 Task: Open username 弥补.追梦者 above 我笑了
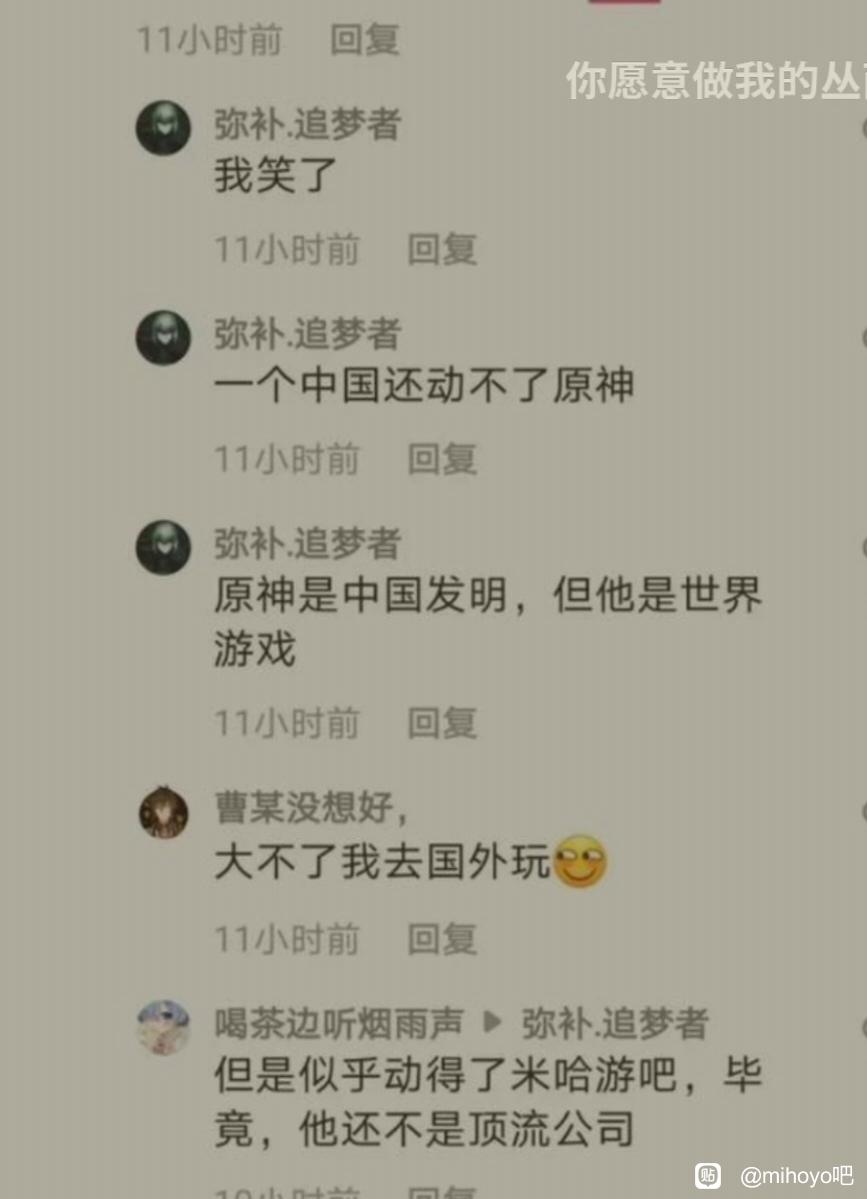[x=307, y=124]
